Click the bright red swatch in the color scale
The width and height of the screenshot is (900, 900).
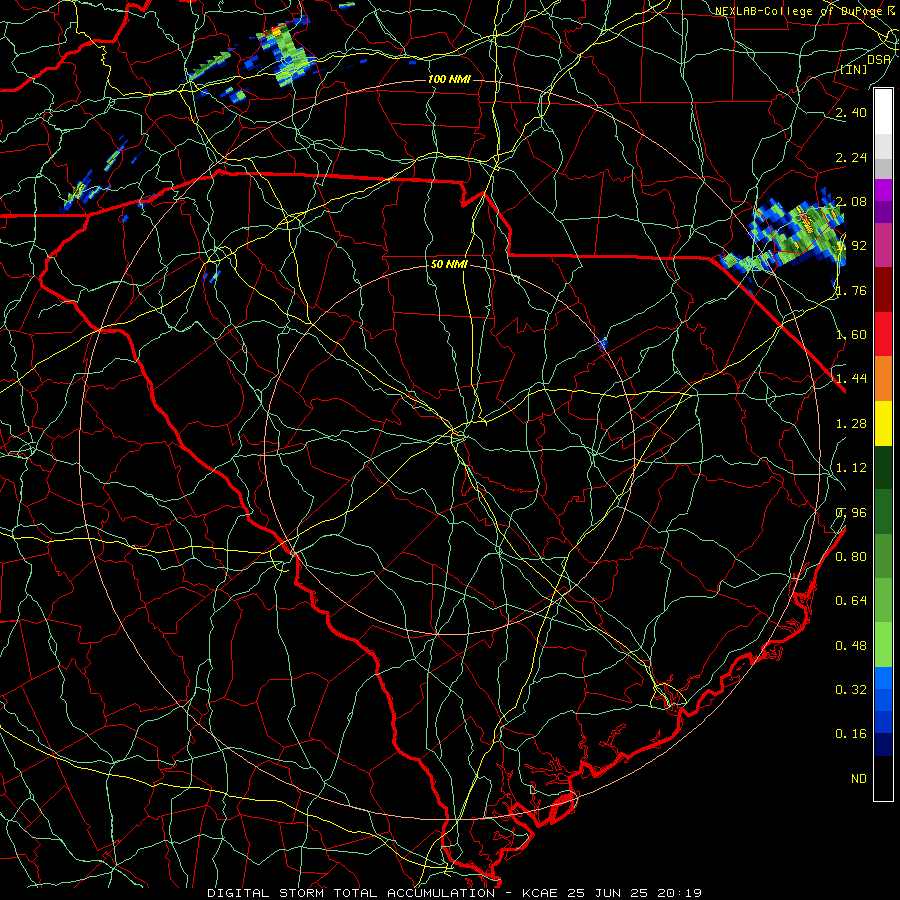[x=883, y=334]
